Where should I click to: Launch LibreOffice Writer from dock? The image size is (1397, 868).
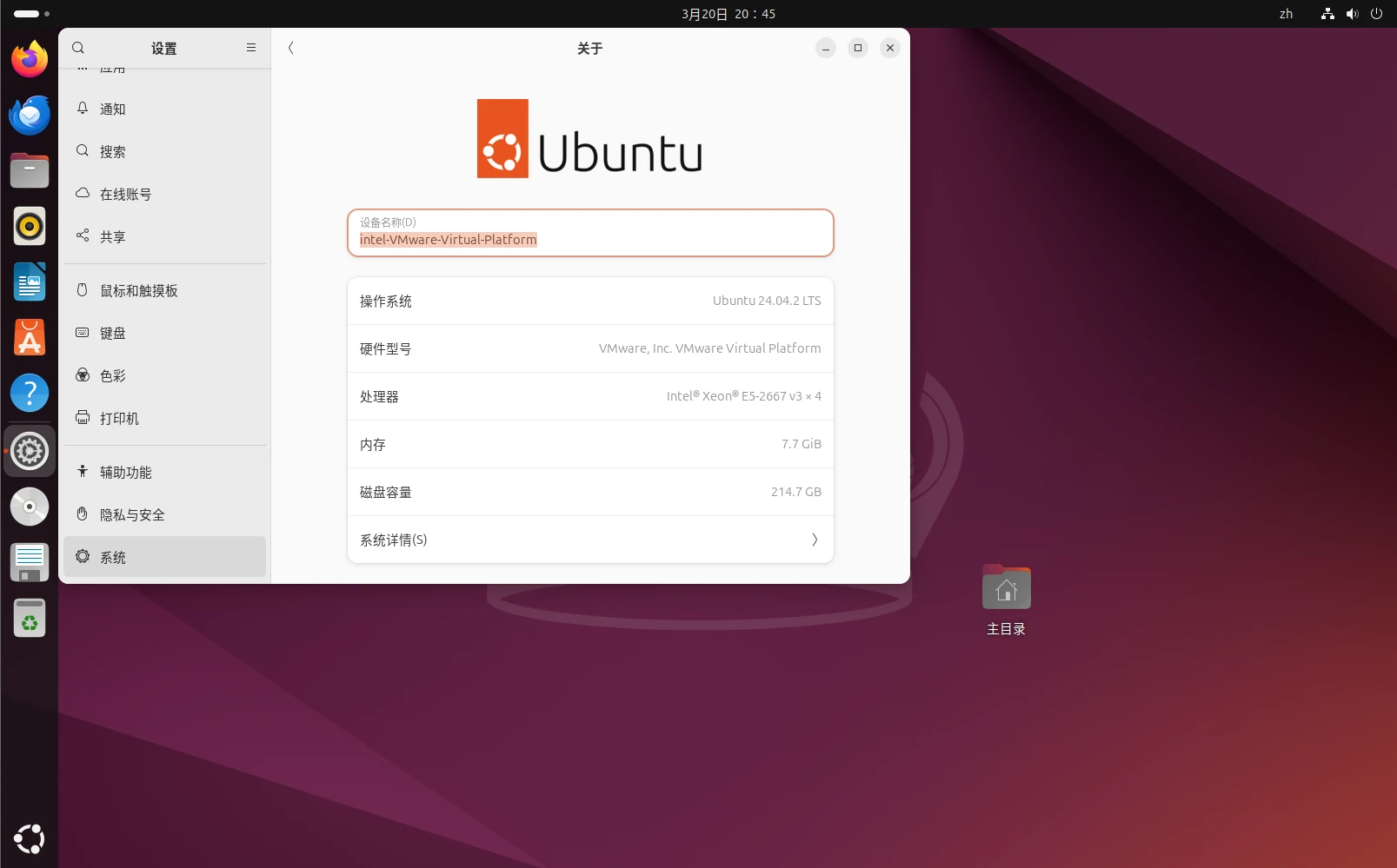coord(30,282)
